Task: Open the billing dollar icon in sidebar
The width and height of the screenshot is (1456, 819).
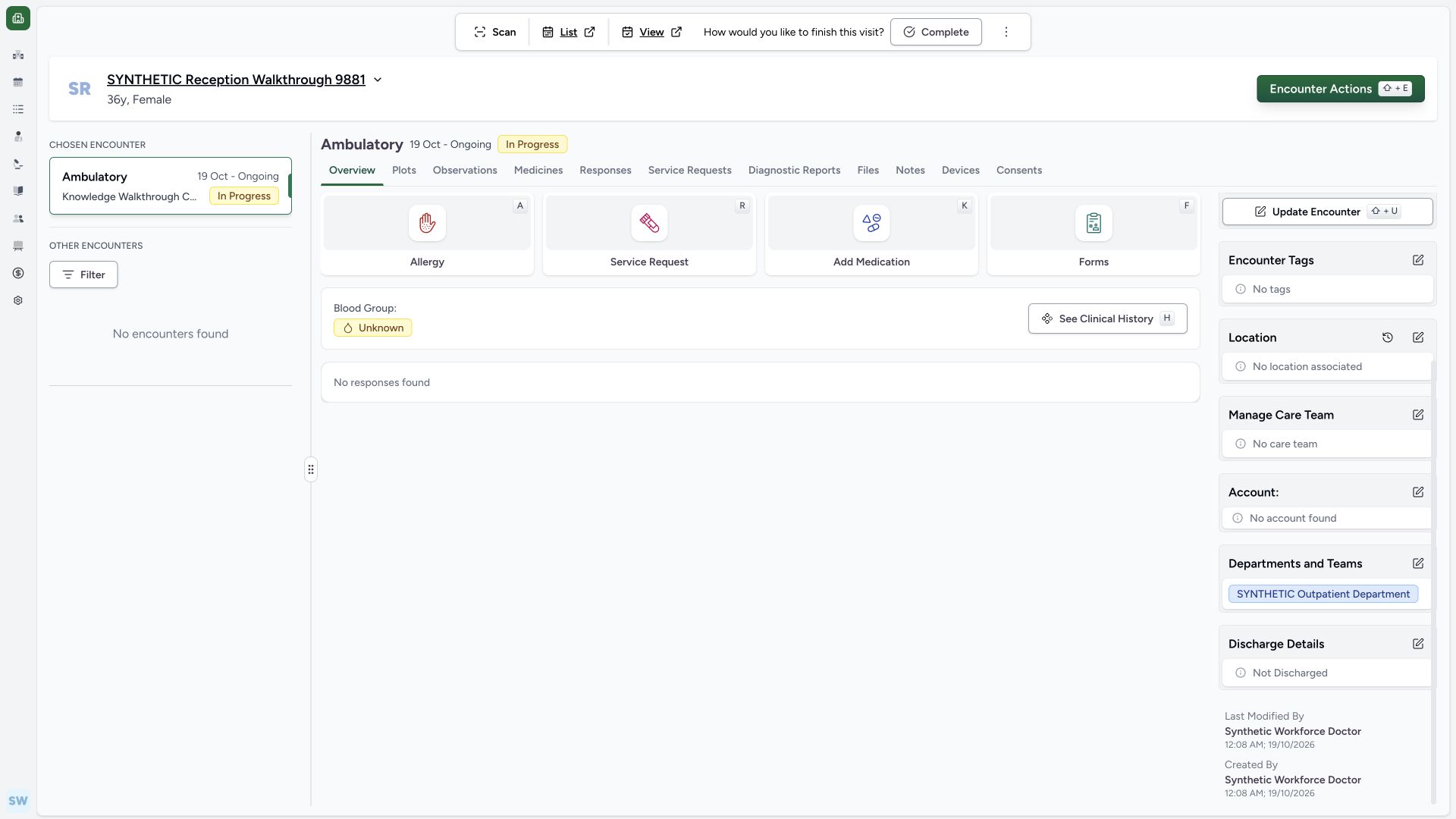Action: click(x=18, y=273)
